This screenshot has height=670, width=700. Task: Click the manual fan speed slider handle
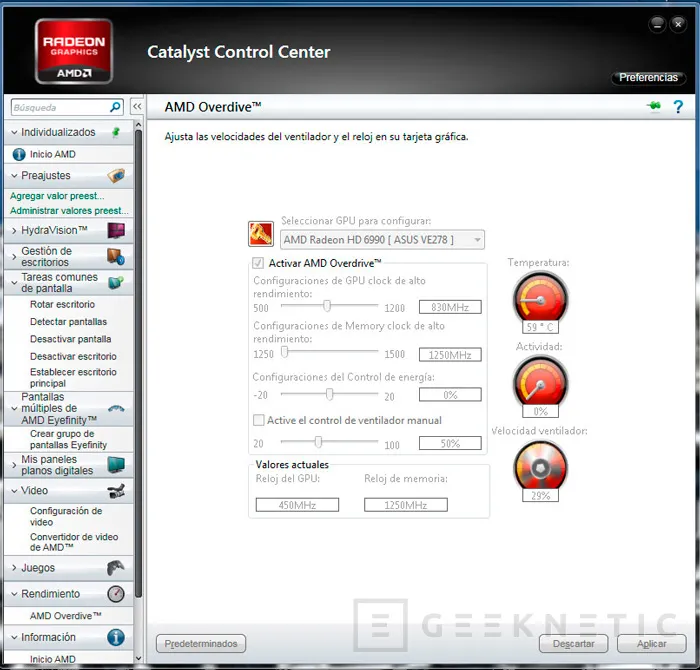pos(318,442)
